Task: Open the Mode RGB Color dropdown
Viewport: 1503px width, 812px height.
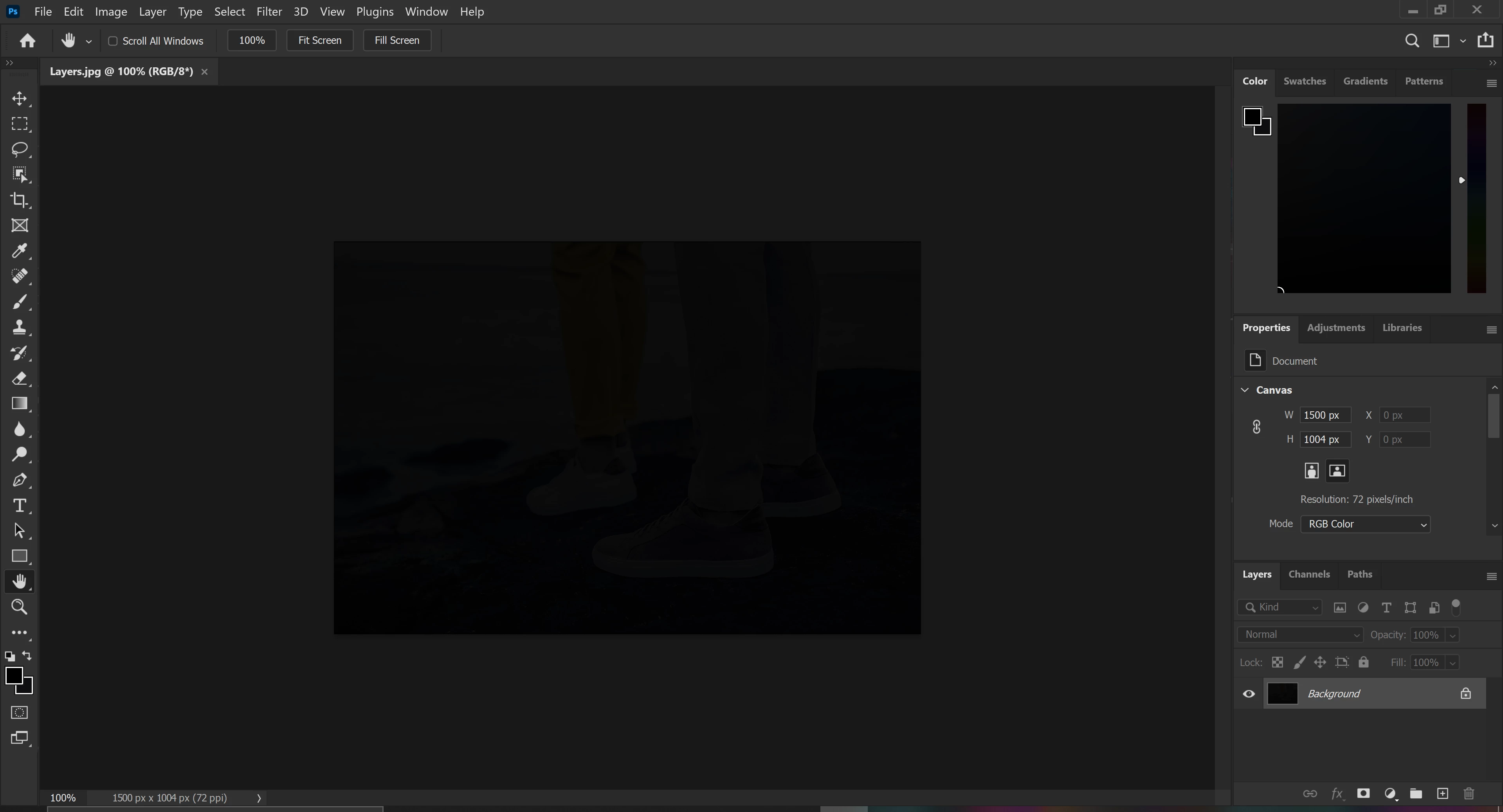Action: point(1365,524)
